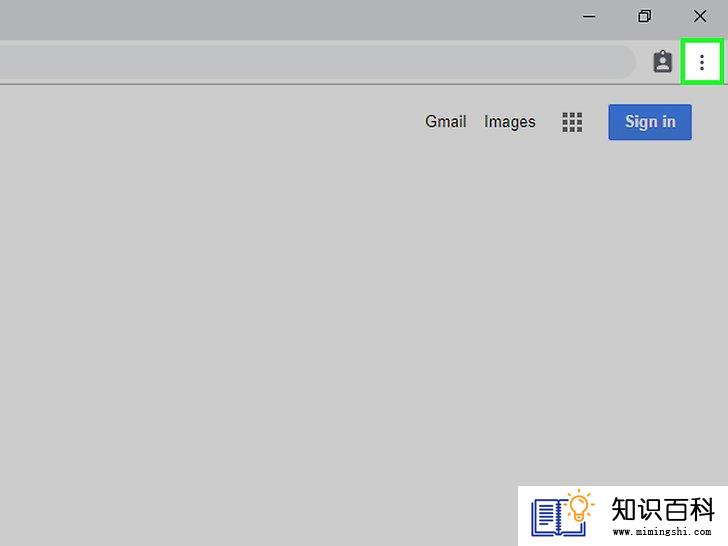Minimize the Chrome window
This screenshot has height=546, width=728.
pyautogui.click(x=589, y=17)
